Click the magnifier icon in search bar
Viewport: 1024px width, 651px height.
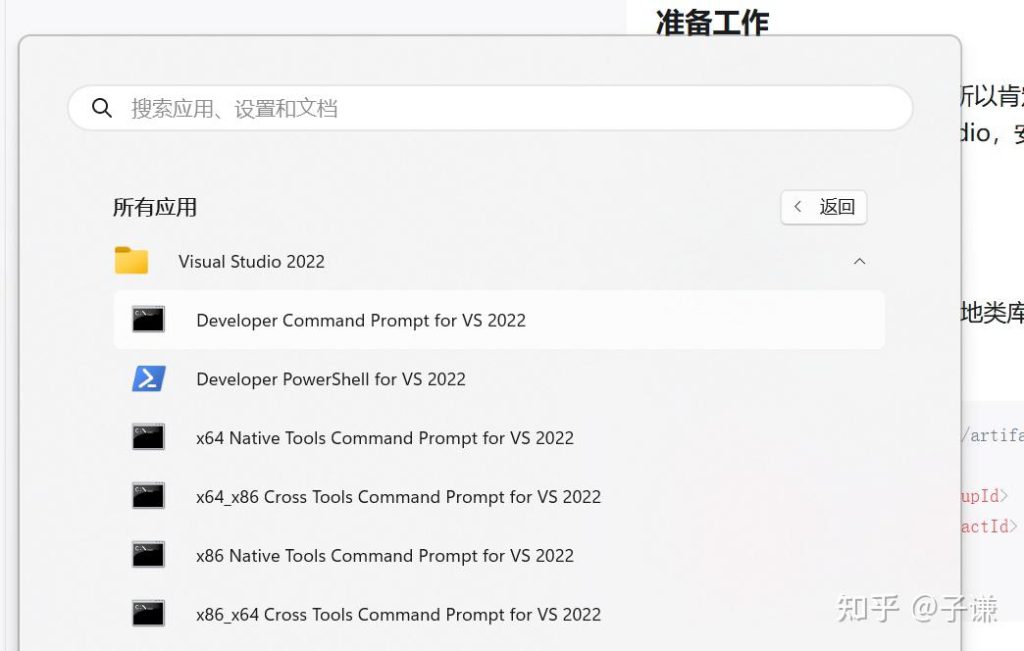(102, 108)
